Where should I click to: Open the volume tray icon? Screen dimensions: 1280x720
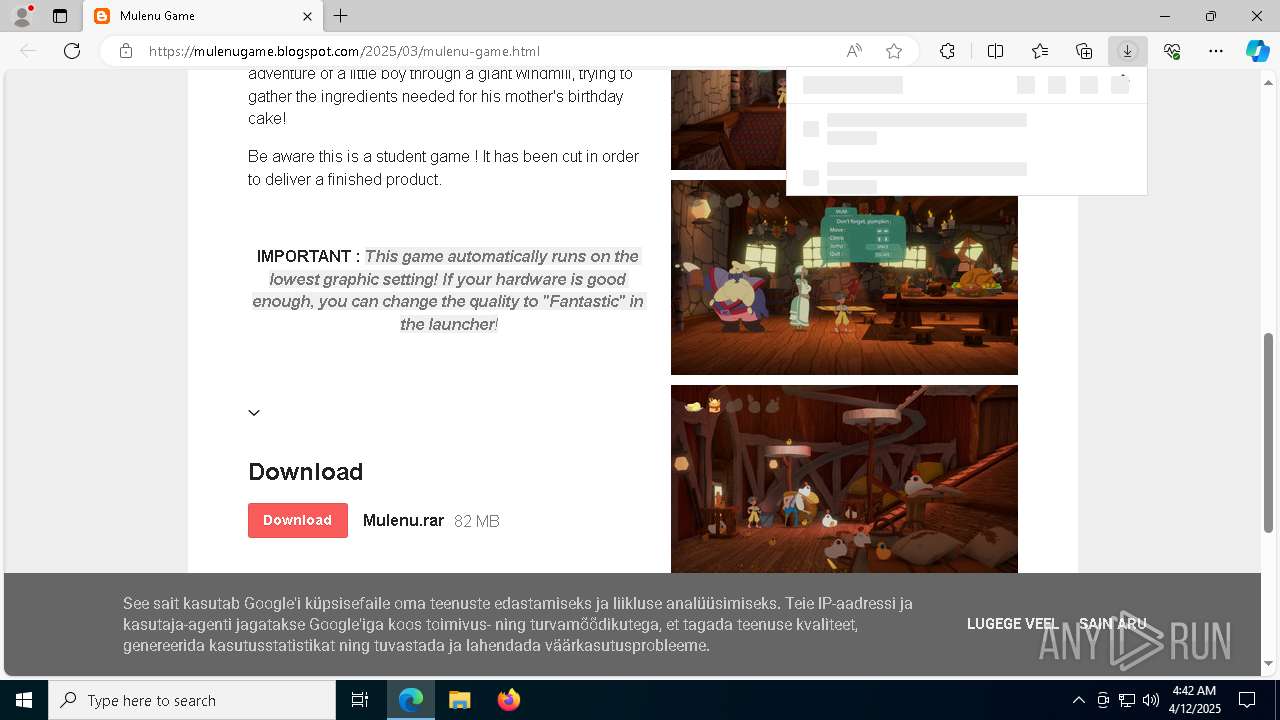pos(1150,700)
